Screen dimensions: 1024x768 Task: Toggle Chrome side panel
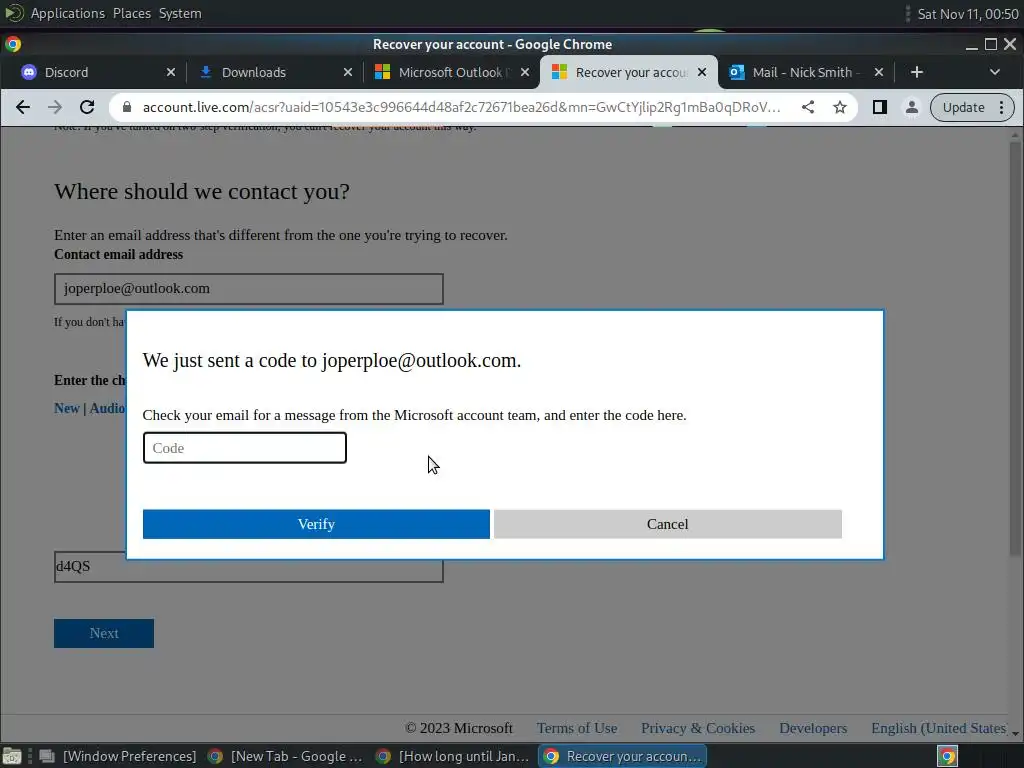880,107
